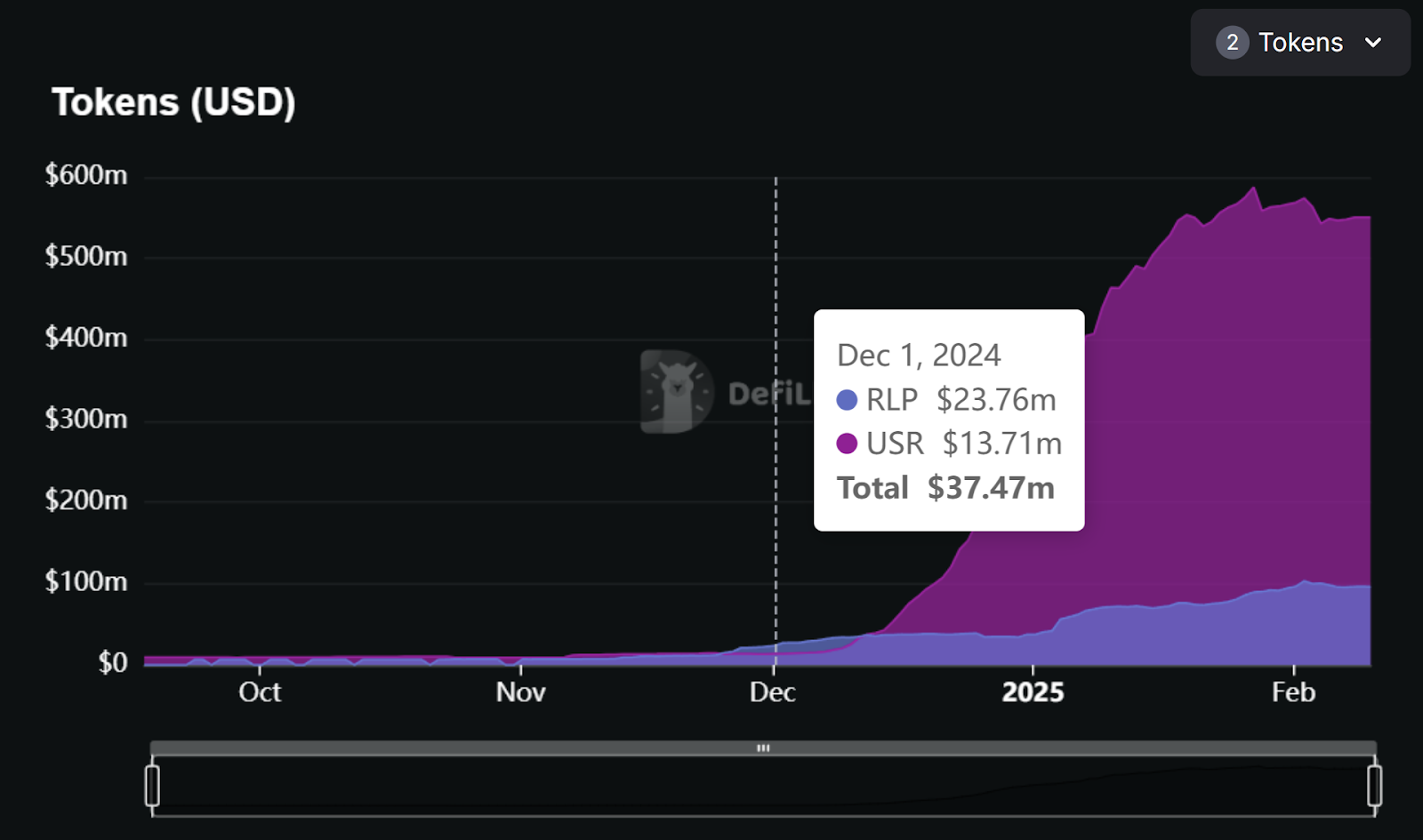Select the right range slider handle
This screenshot has height=840, width=1423.
pos(1374,786)
